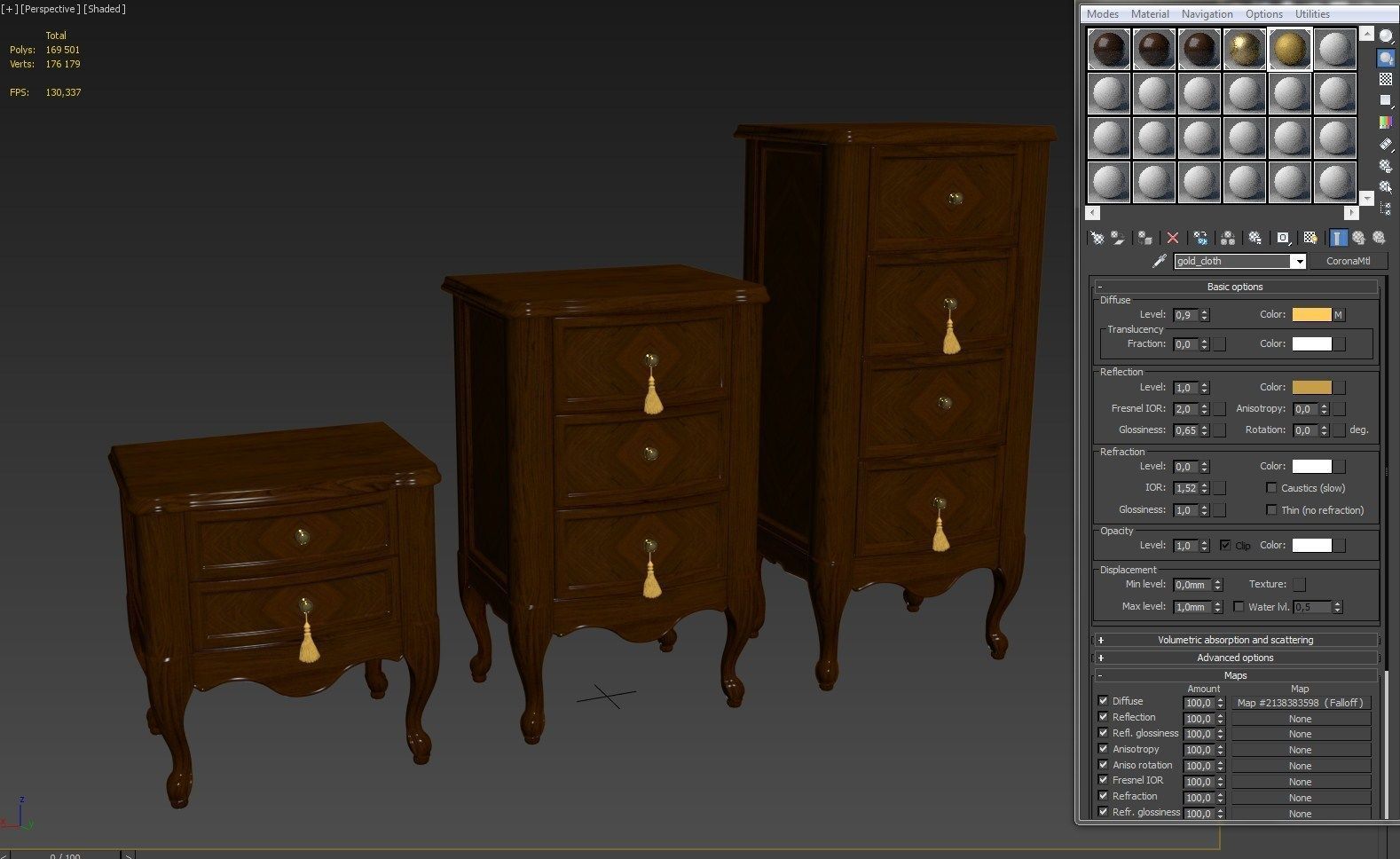The image size is (1400, 859).
Task: Pick material from object with eyedropper
Action: (x=1159, y=261)
